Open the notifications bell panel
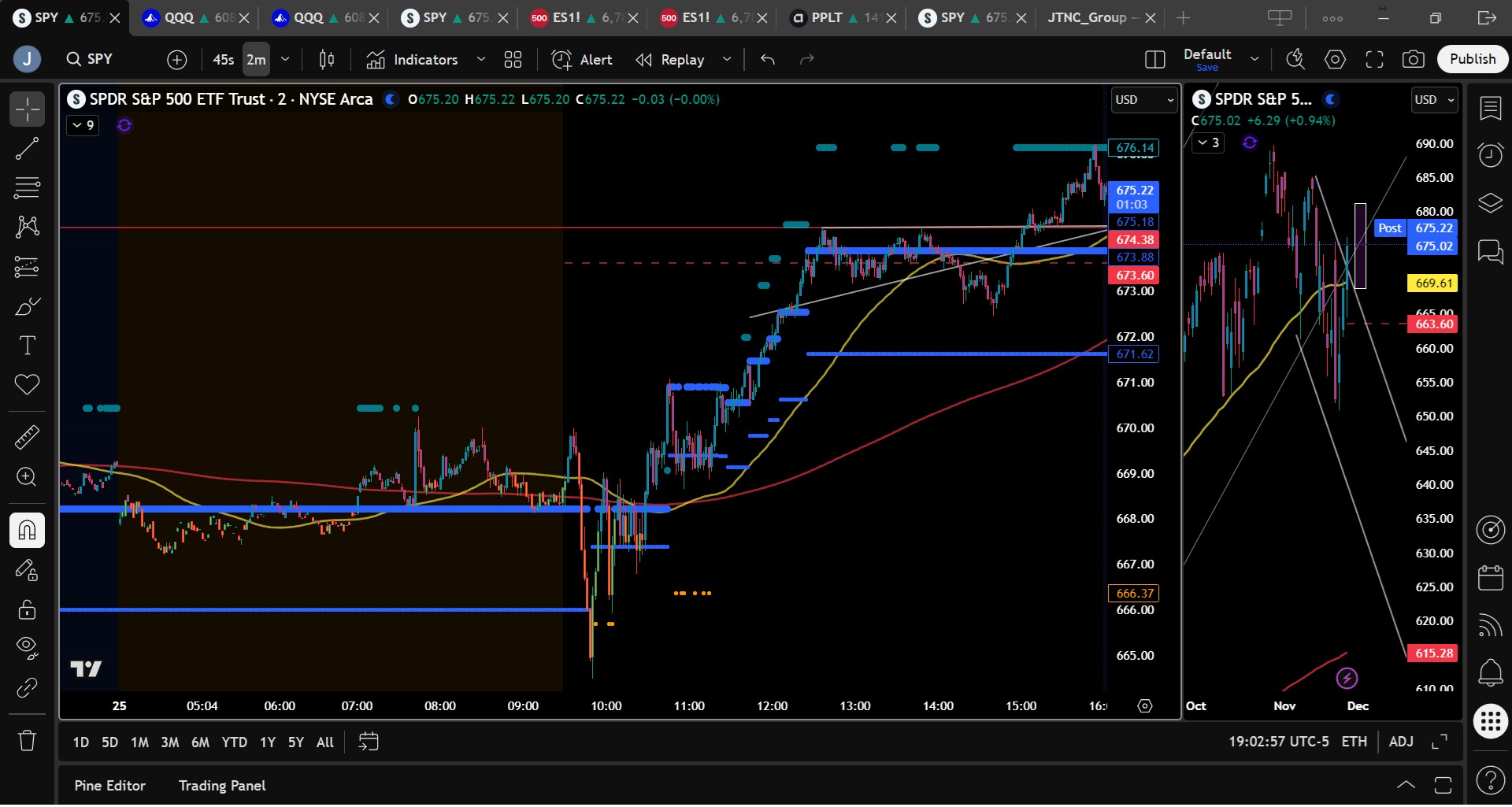The width and height of the screenshot is (1512, 807). (1491, 672)
